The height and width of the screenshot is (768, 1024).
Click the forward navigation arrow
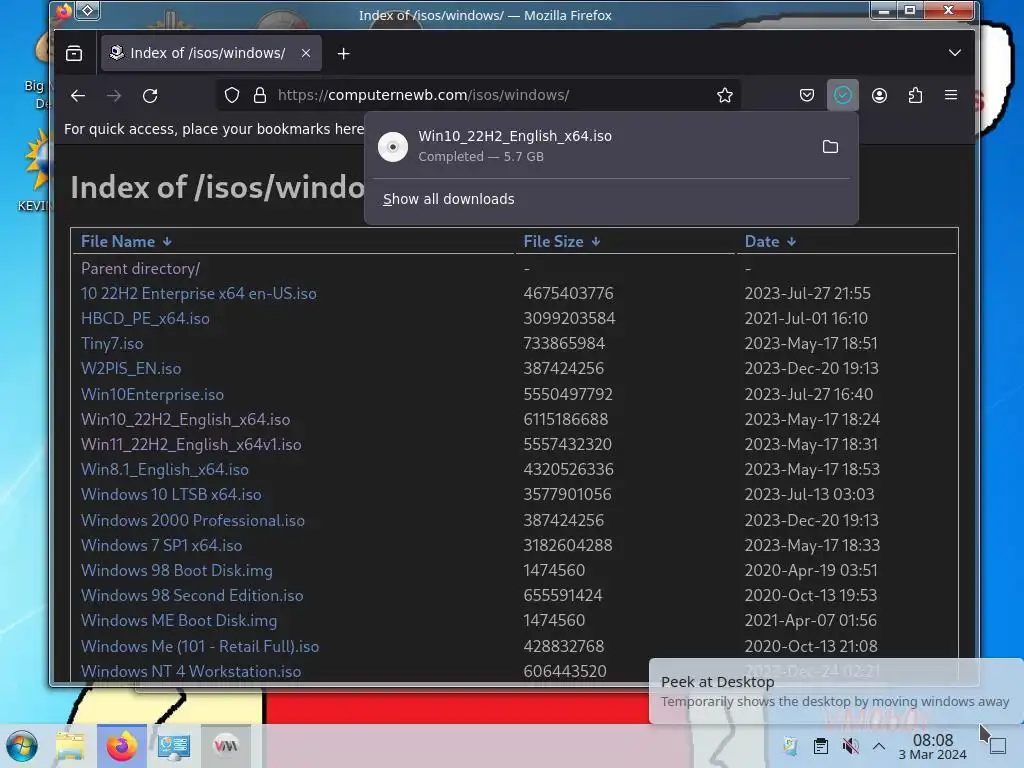[114, 95]
